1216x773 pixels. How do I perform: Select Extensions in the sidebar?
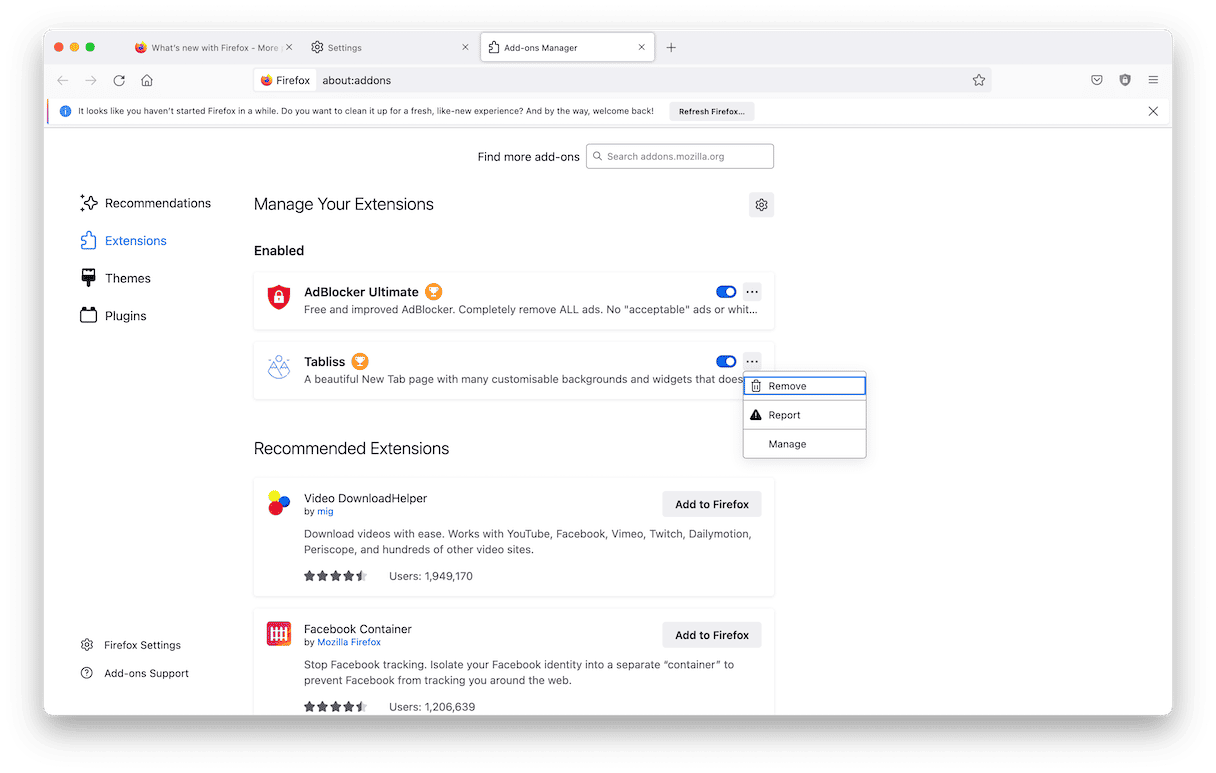123,241
